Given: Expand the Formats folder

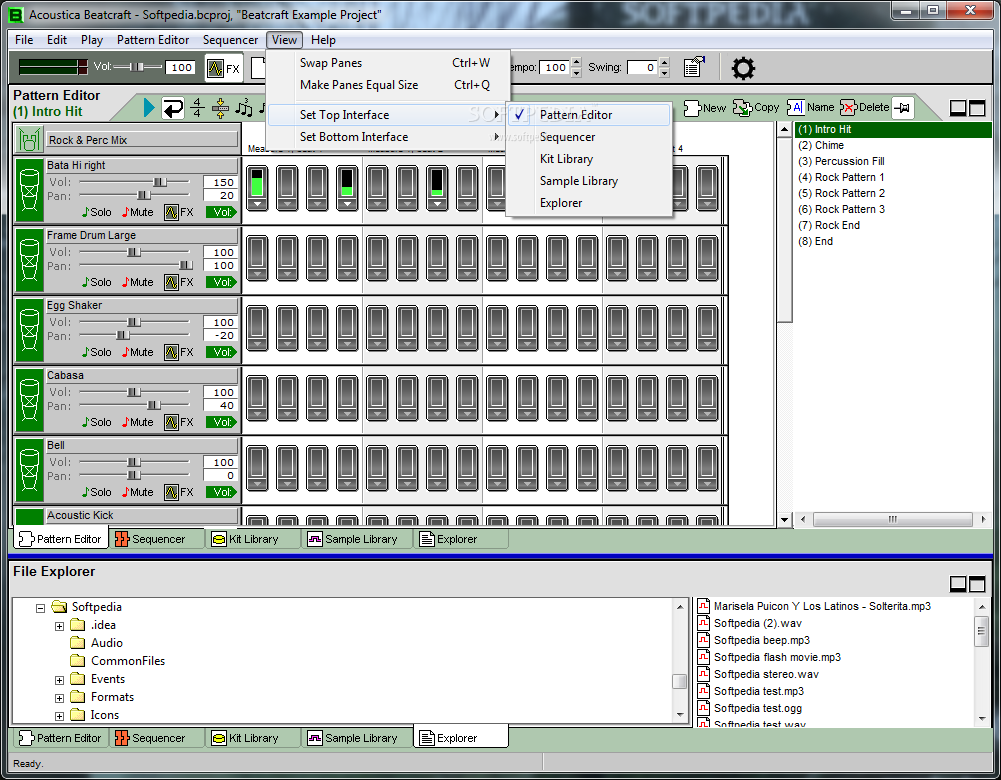Looking at the screenshot, I should tap(59, 698).
